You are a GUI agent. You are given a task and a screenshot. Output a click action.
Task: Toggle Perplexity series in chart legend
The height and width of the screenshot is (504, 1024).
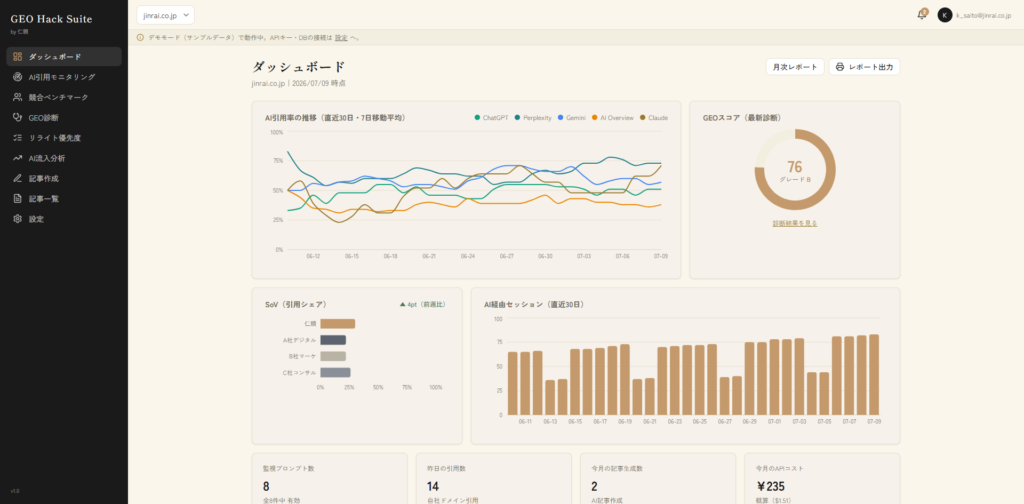(x=533, y=118)
